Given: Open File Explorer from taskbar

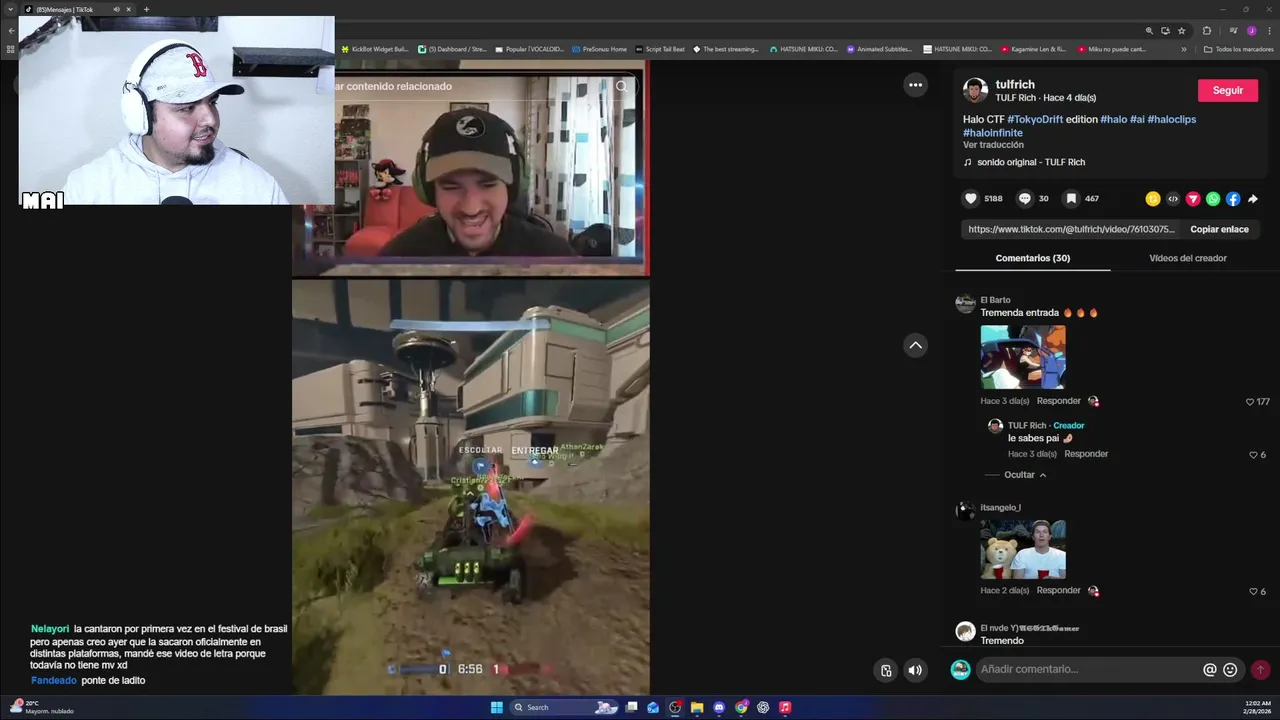Looking at the screenshot, I should 697,707.
